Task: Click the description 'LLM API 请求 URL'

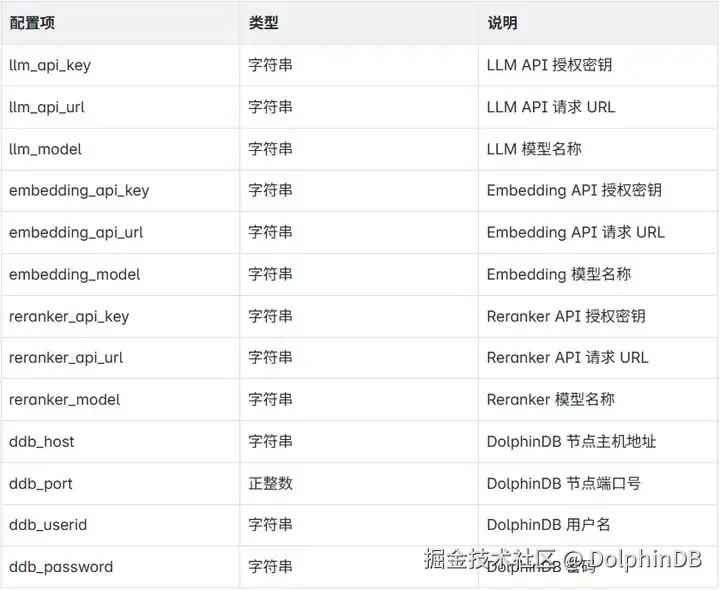Action: point(551,107)
